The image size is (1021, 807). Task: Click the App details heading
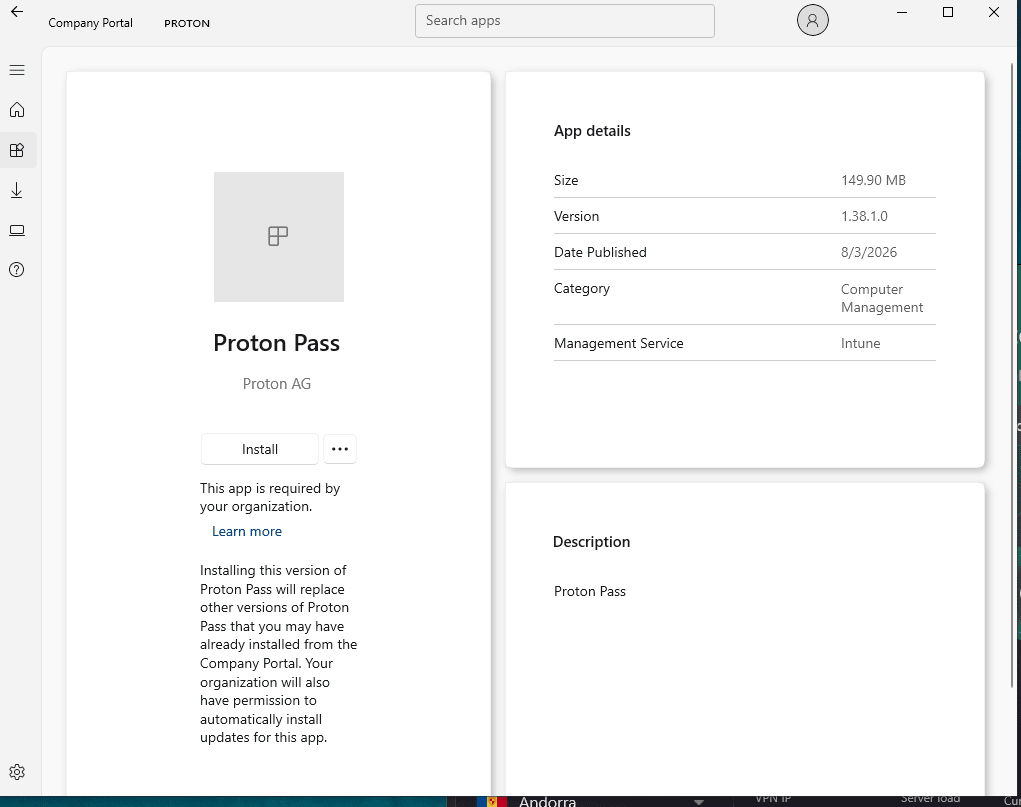[592, 131]
